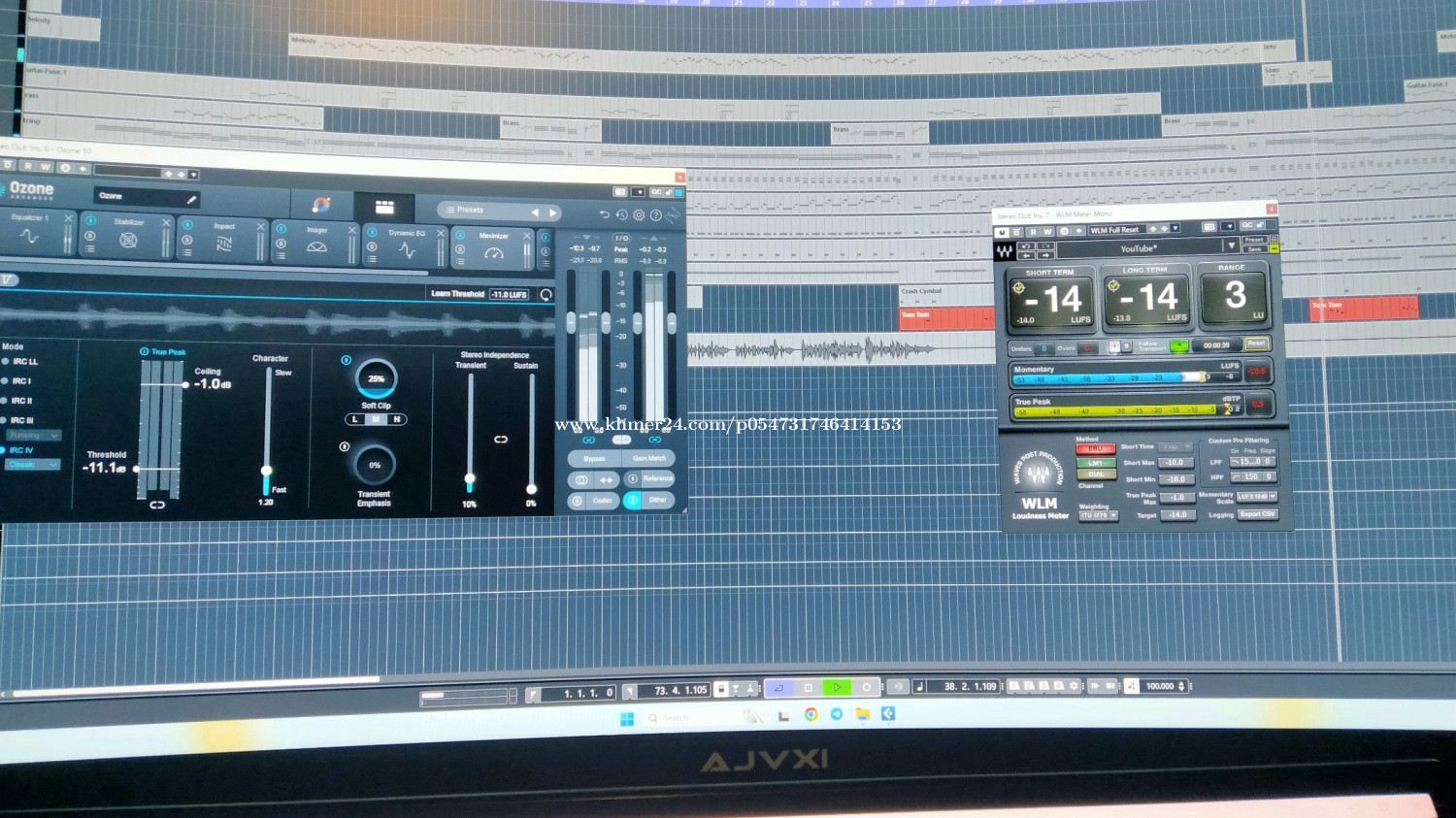This screenshot has width=1456, height=818.
Task: Remove the Dynamic EQ module with its X
Action: [x=441, y=233]
